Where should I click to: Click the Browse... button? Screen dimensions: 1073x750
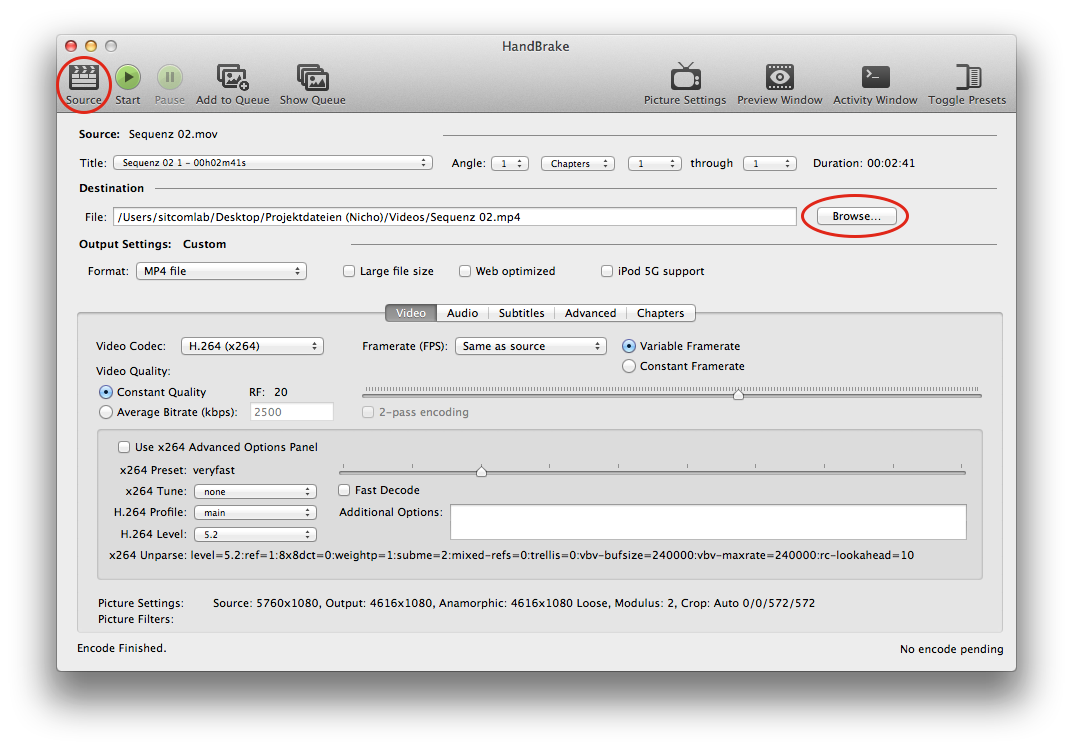pyautogui.click(x=857, y=216)
